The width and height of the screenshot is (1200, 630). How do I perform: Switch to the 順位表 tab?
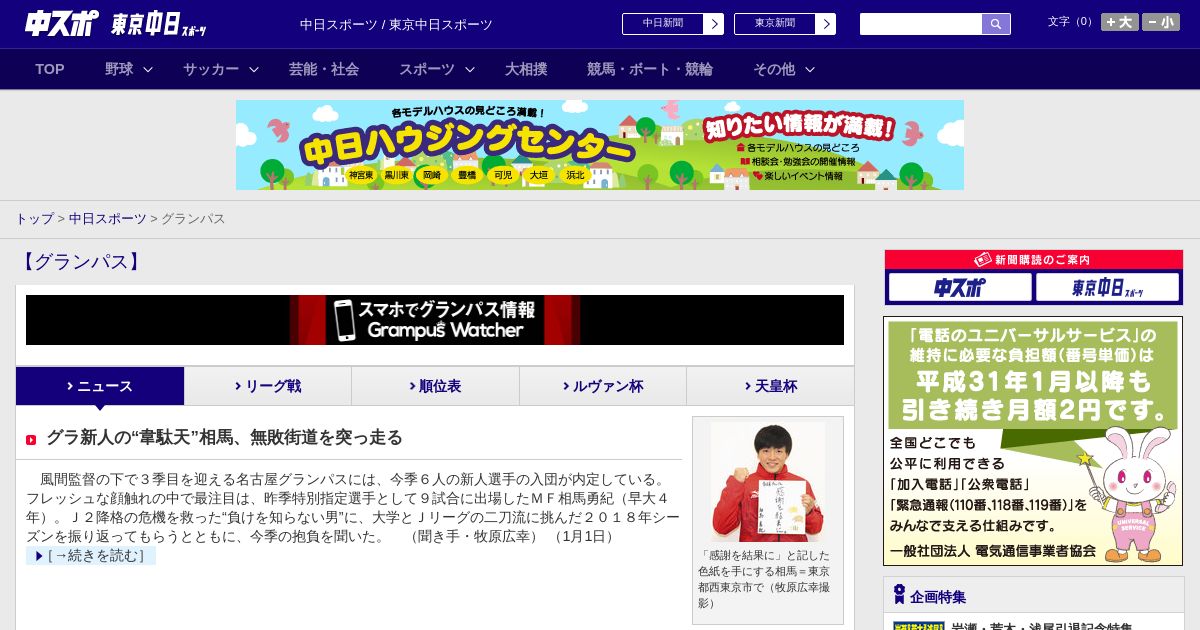[x=435, y=386]
